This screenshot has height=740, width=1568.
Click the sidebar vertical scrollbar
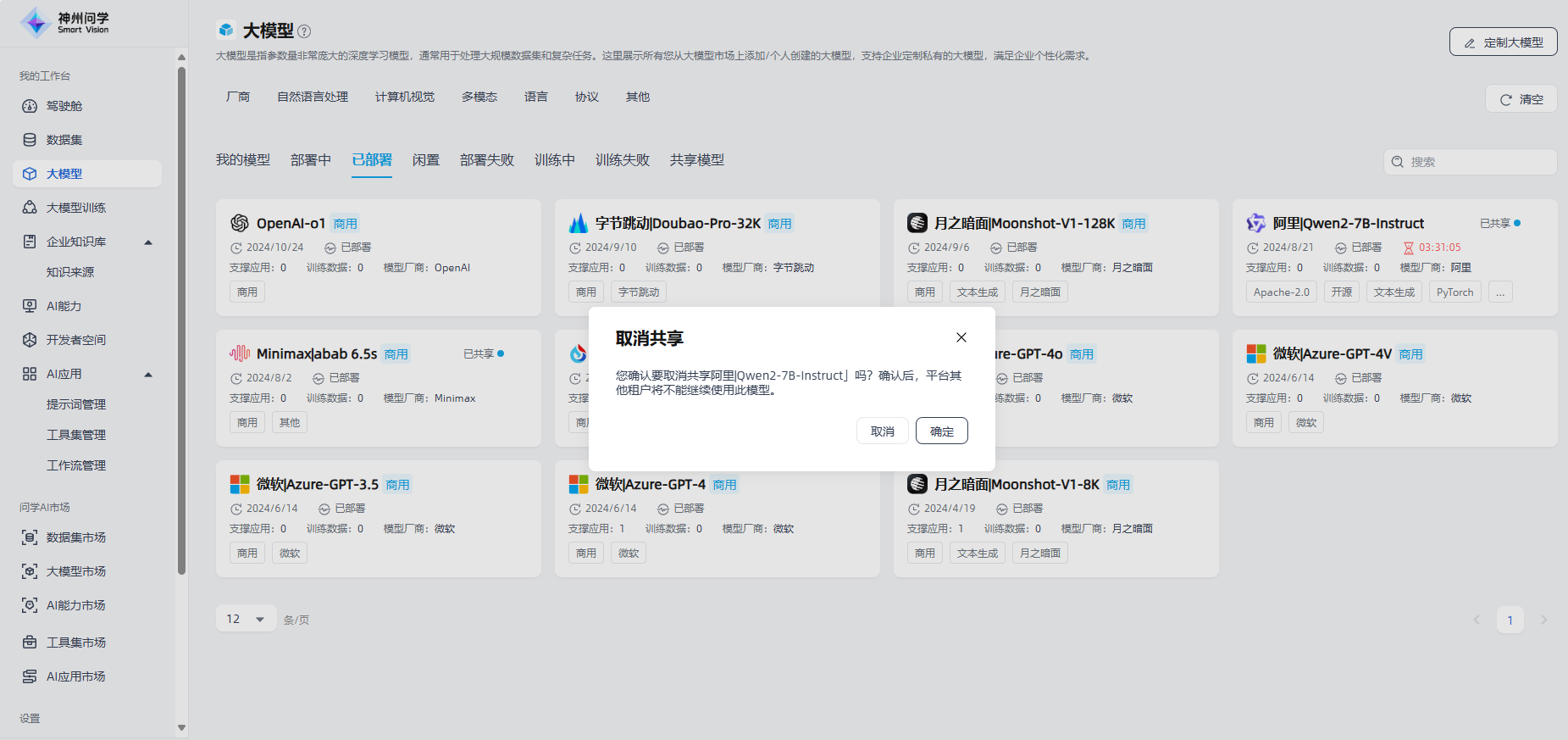point(181,322)
